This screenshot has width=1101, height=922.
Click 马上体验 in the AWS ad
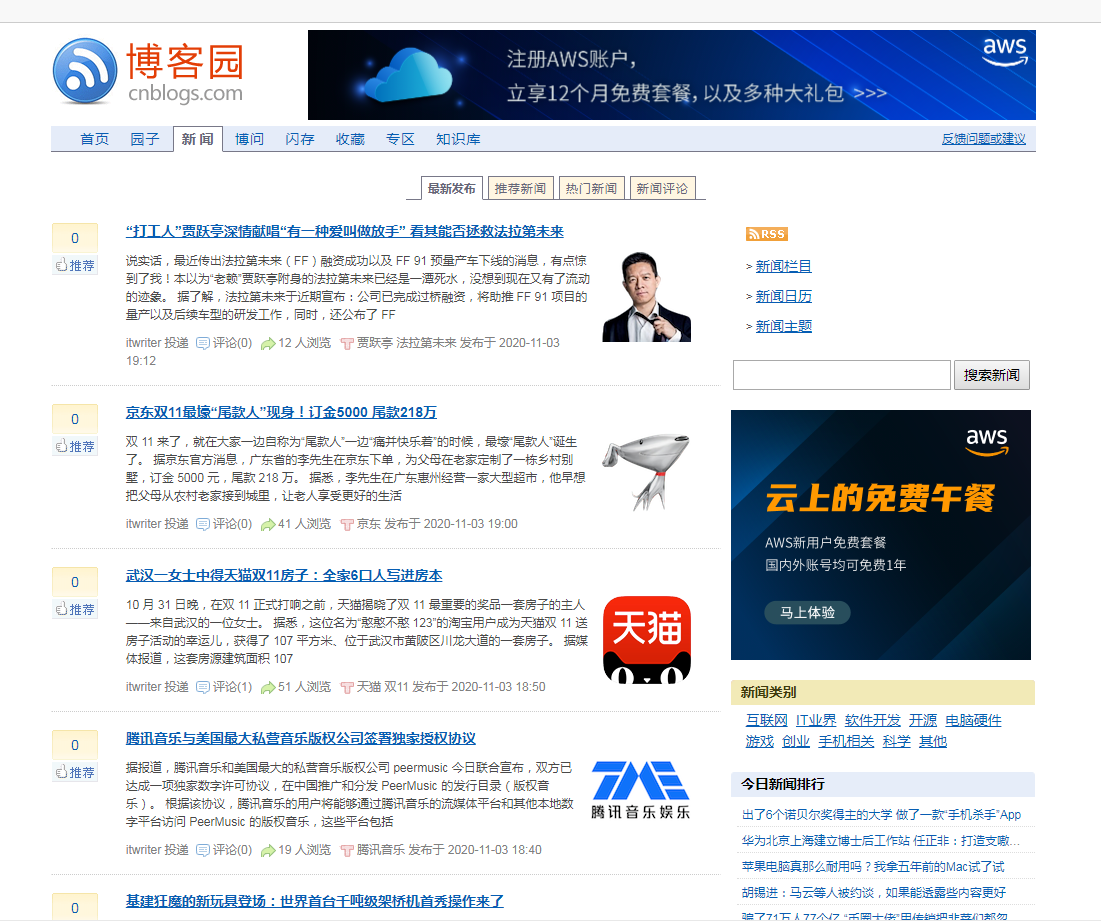point(806,612)
